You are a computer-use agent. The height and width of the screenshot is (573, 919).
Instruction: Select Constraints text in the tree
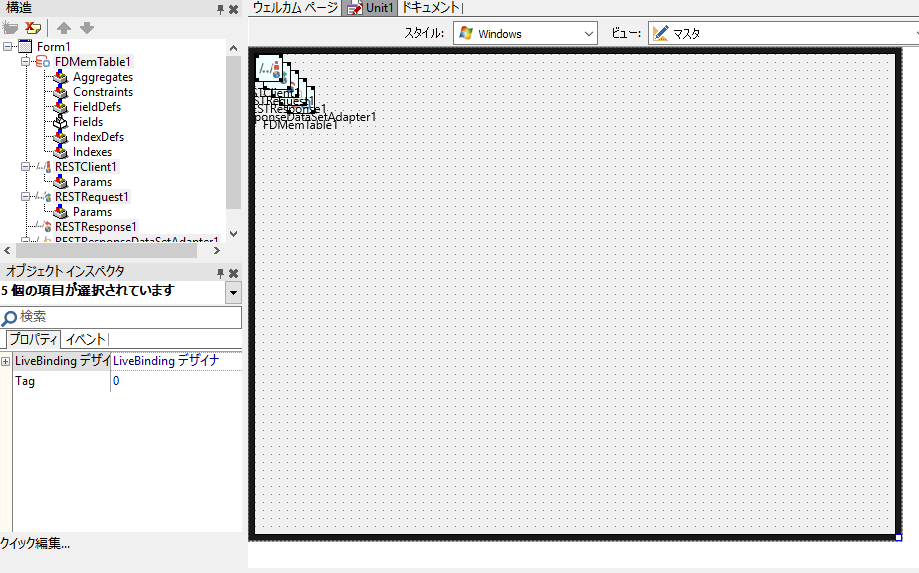(103, 92)
